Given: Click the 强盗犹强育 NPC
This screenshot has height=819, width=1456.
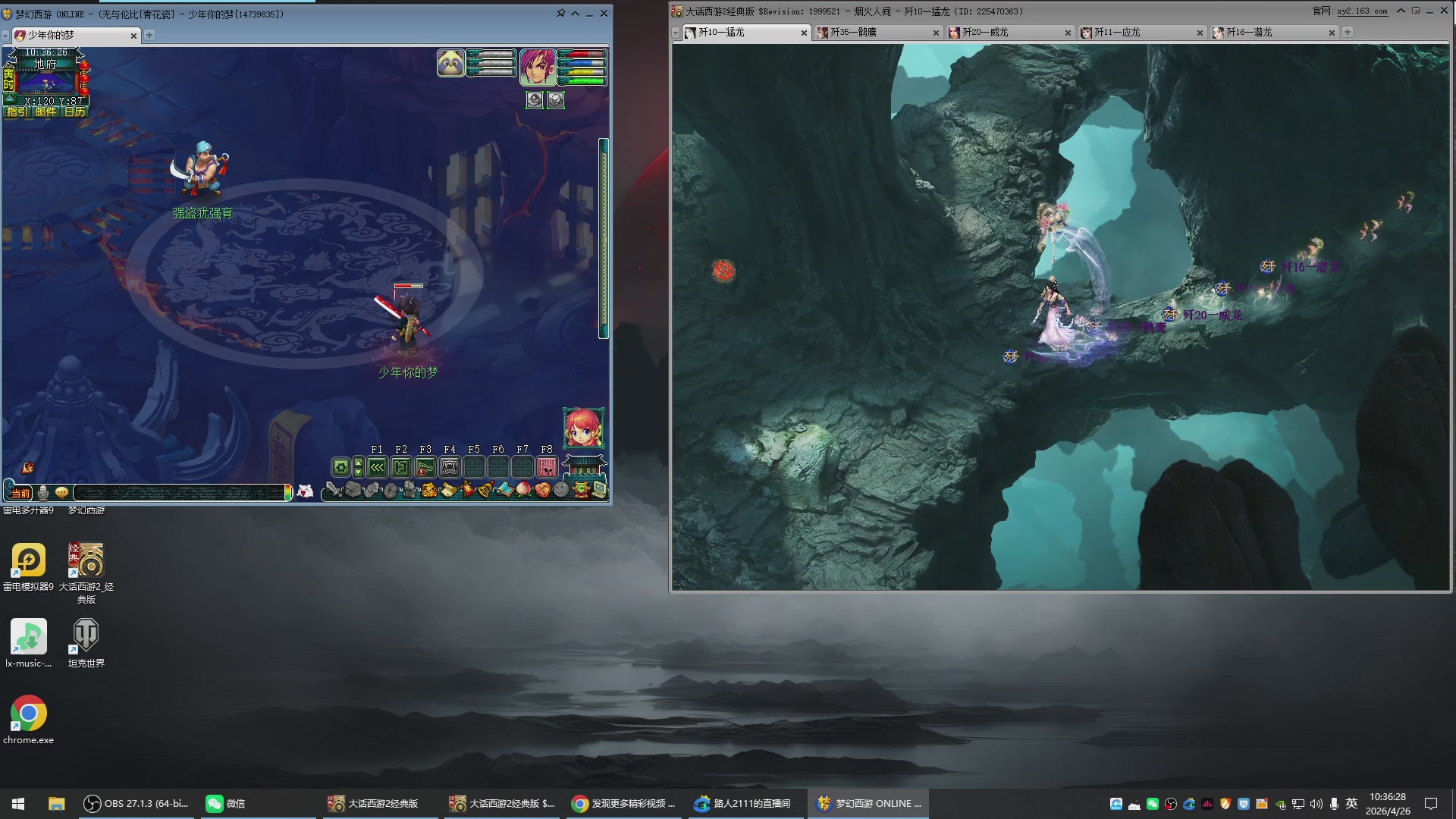Looking at the screenshot, I should point(201,169).
